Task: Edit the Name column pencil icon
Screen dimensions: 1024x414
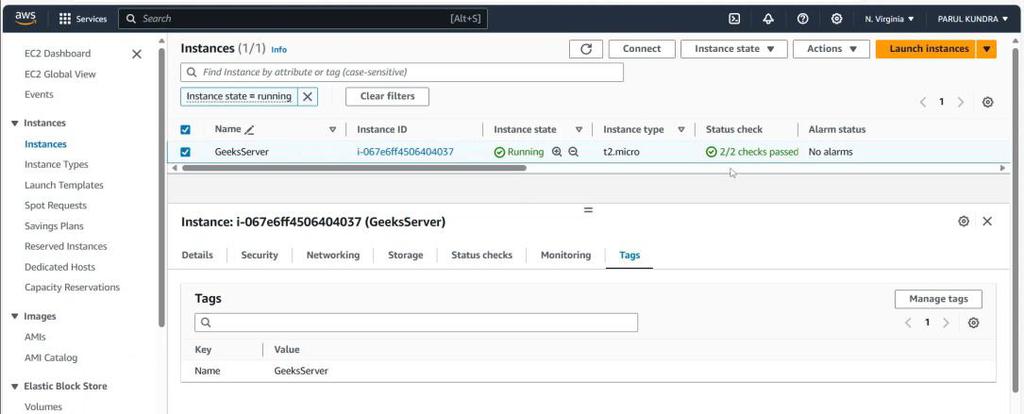Action: 249,130
